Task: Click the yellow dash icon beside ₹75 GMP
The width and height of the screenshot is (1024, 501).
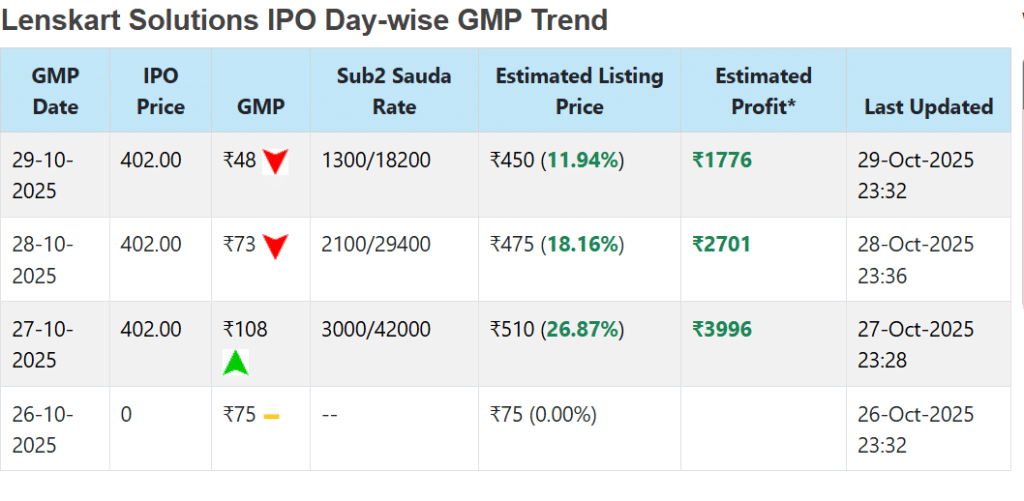Action: 271,415
